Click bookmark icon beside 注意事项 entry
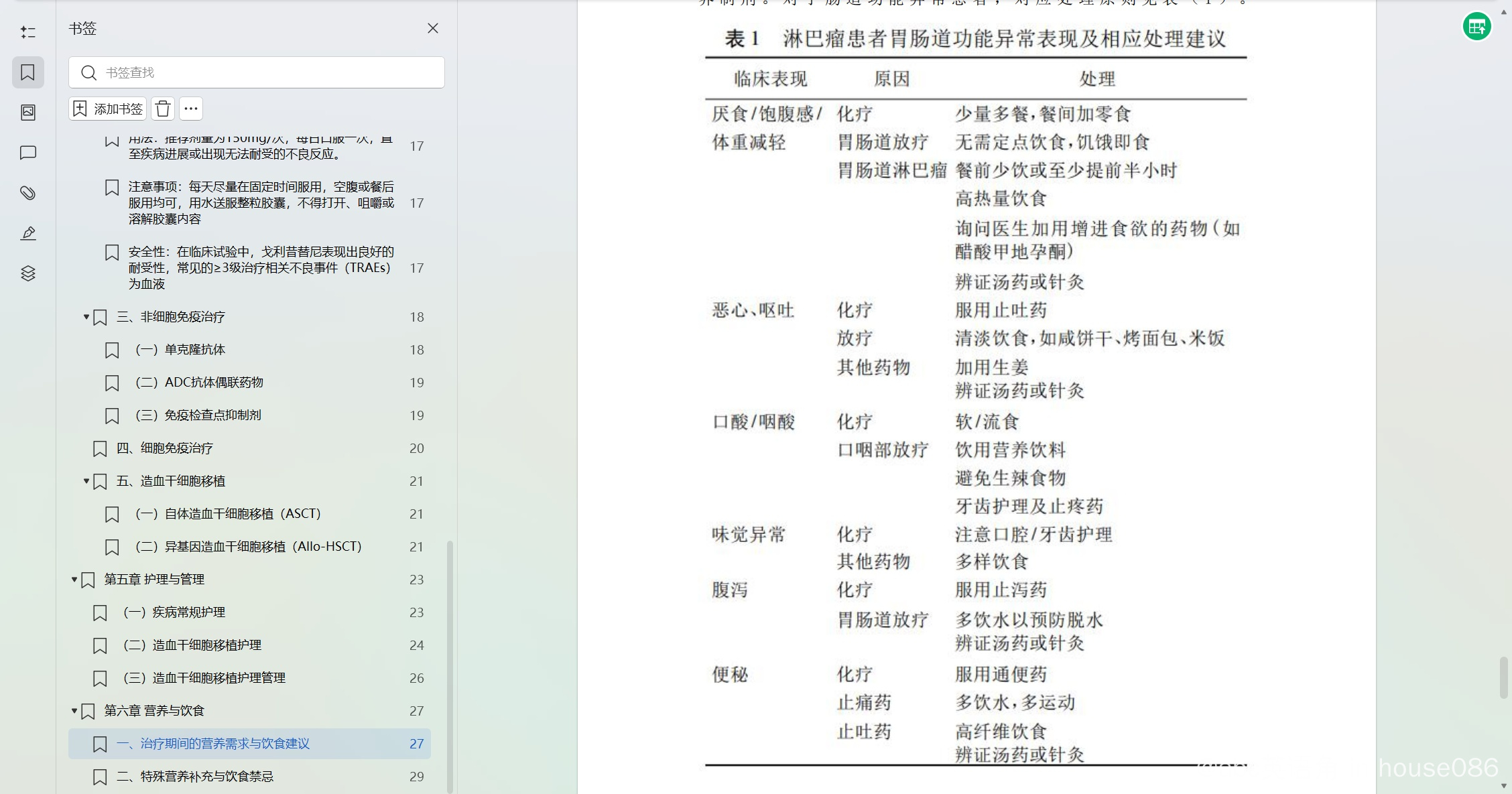Viewport: 1512px width, 794px height. tap(112, 188)
